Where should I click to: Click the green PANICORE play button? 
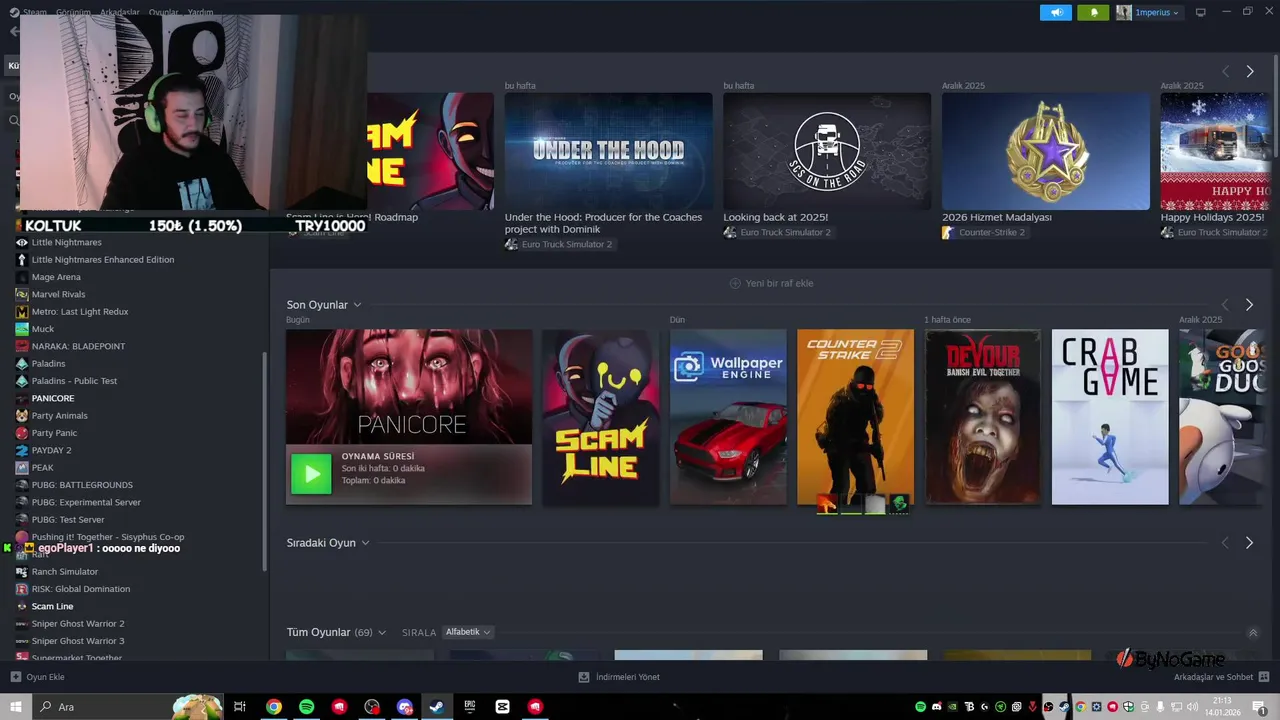[x=311, y=474]
